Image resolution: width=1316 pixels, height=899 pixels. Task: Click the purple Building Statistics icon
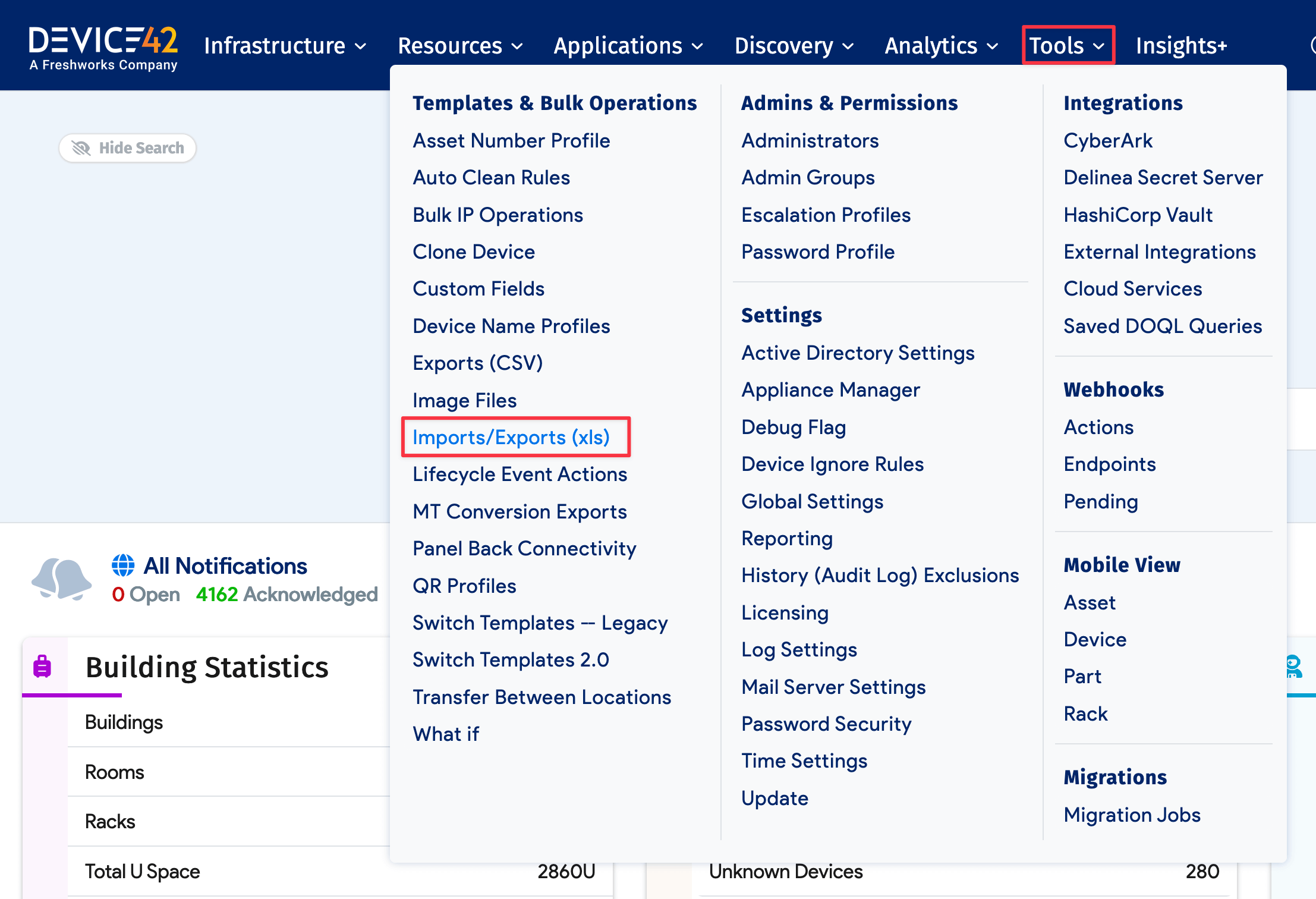(42, 667)
